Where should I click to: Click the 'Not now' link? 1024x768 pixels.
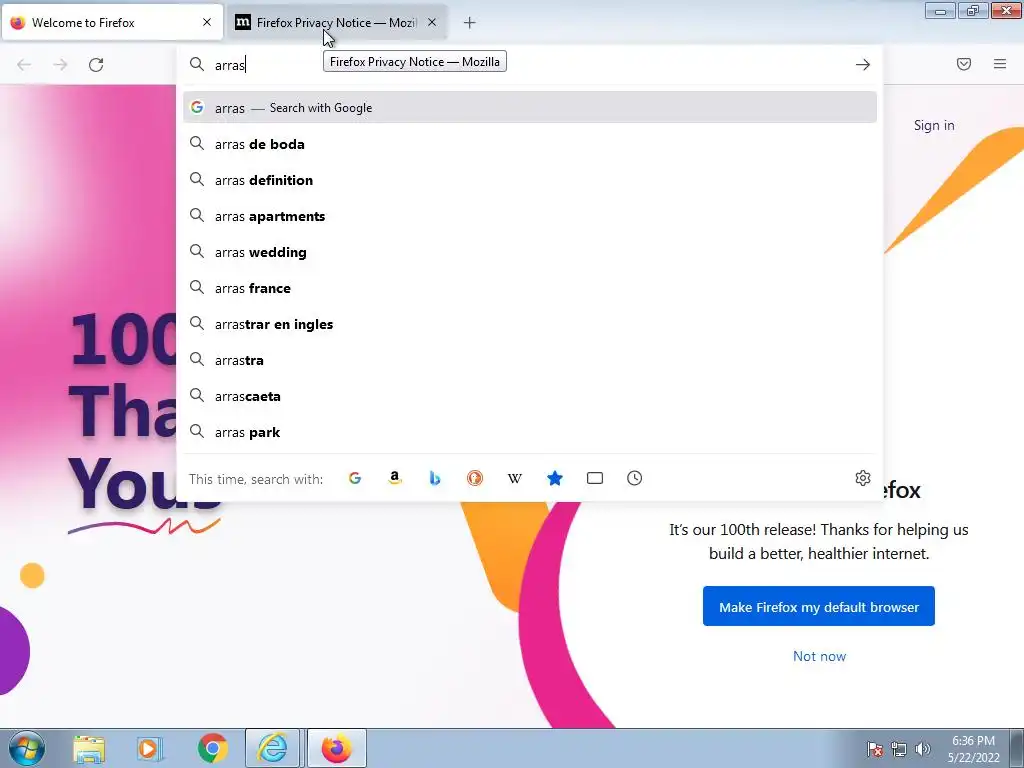click(819, 656)
